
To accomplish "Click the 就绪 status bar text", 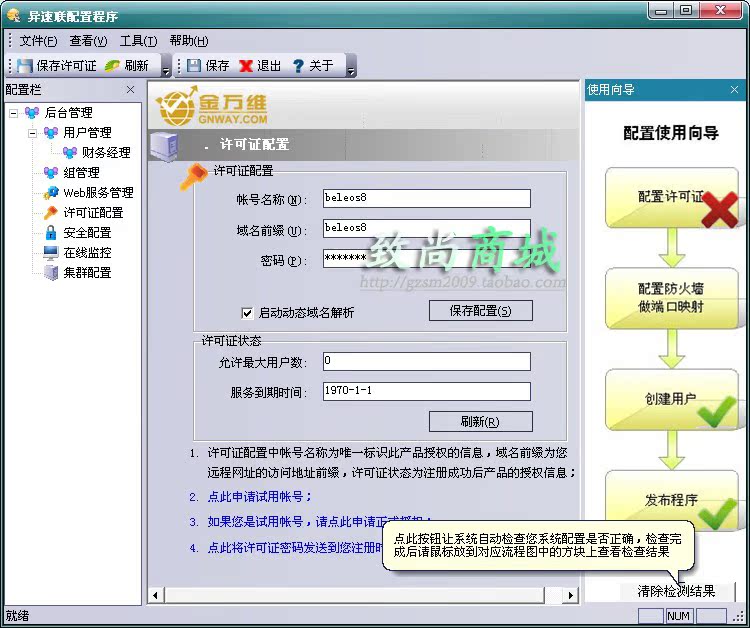I will [17, 616].
